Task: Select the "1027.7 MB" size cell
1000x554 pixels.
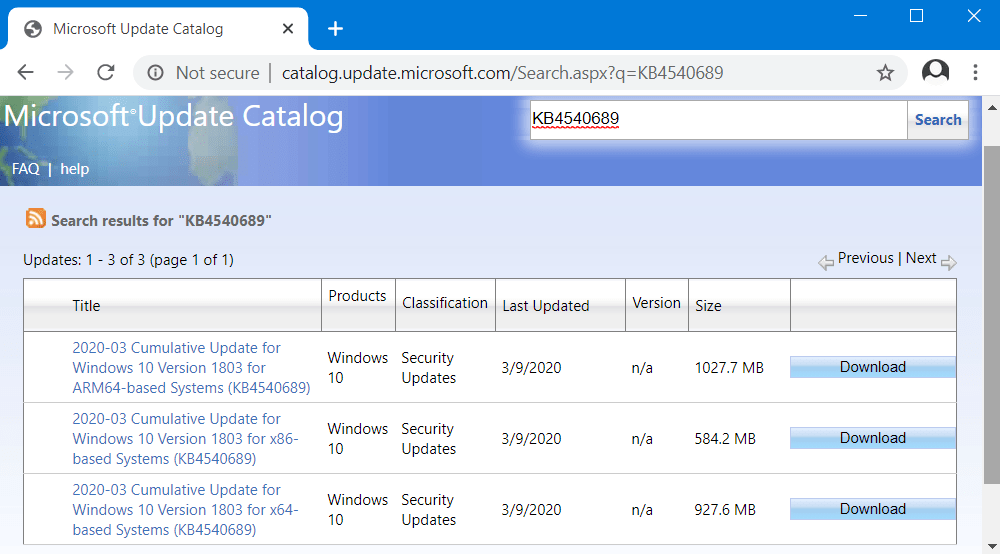Action: click(x=729, y=368)
